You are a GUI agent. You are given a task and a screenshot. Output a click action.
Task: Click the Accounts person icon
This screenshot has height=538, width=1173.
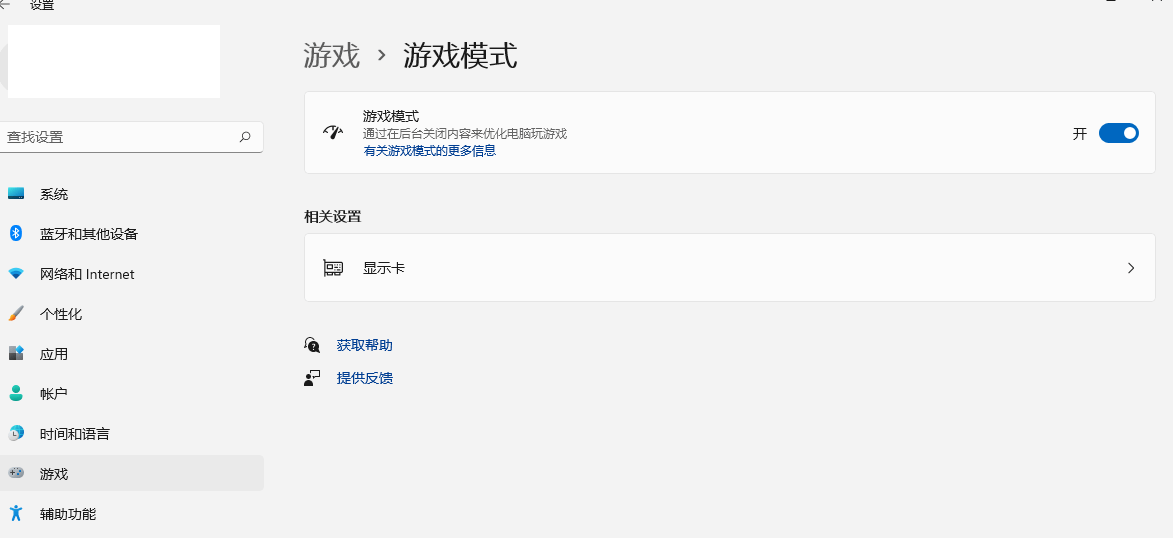click(16, 393)
